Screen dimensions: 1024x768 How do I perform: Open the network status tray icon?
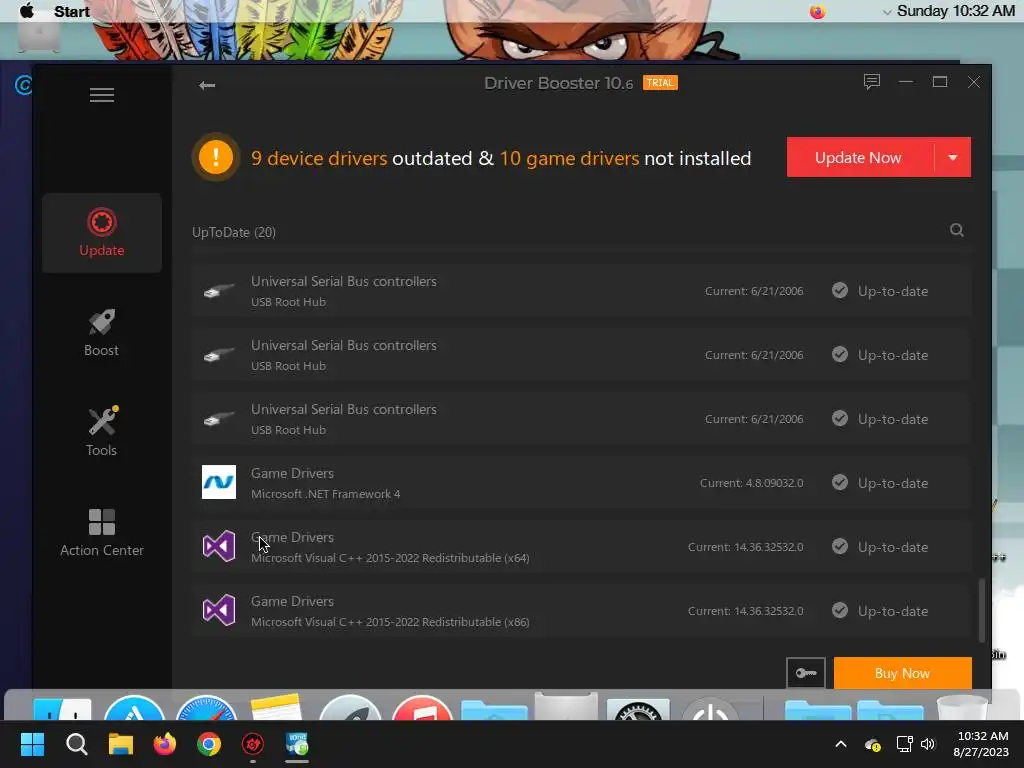coord(904,744)
